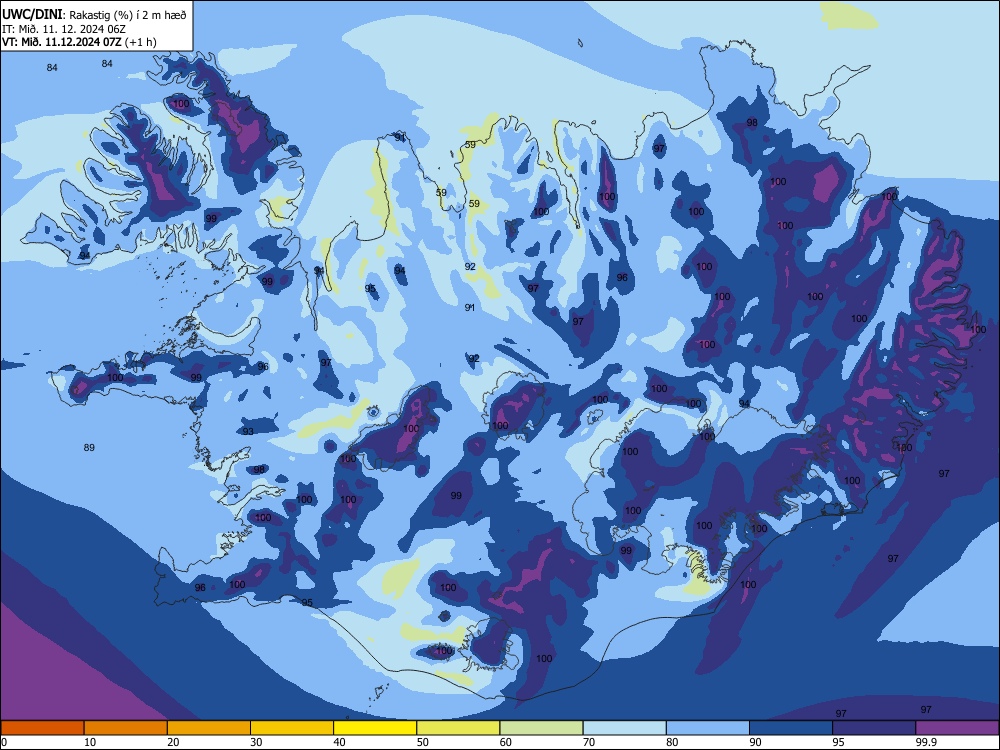Click the '89' humidity value over the ocean
This screenshot has width=1000, height=750.
[89, 448]
